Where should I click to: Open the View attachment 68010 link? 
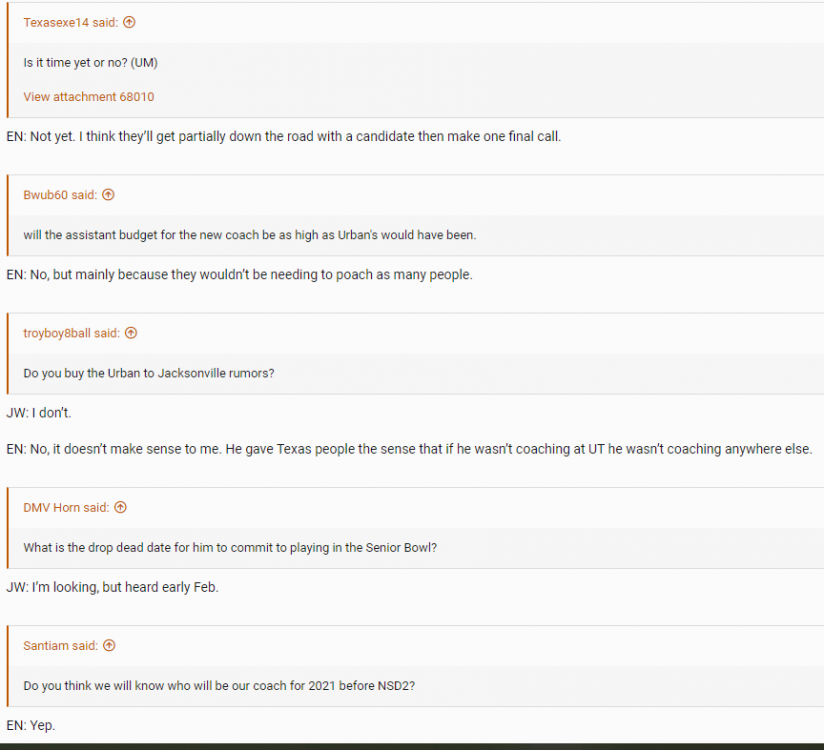click(x=88, y=97)
